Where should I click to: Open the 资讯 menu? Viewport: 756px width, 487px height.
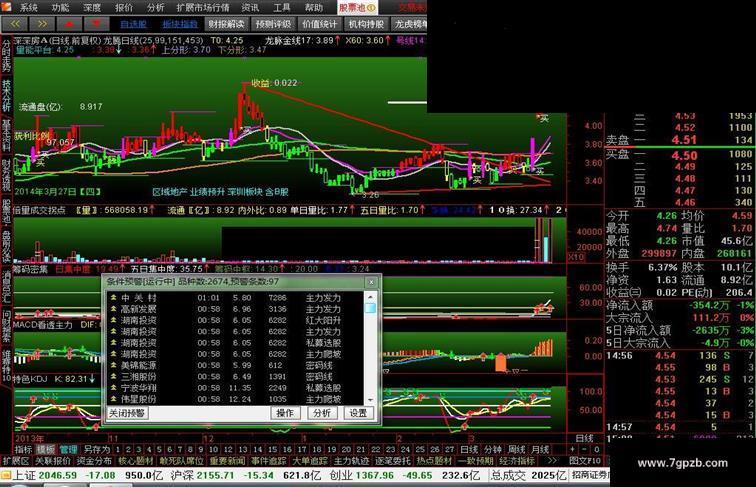pyautogui.click(x=250, y=7)
